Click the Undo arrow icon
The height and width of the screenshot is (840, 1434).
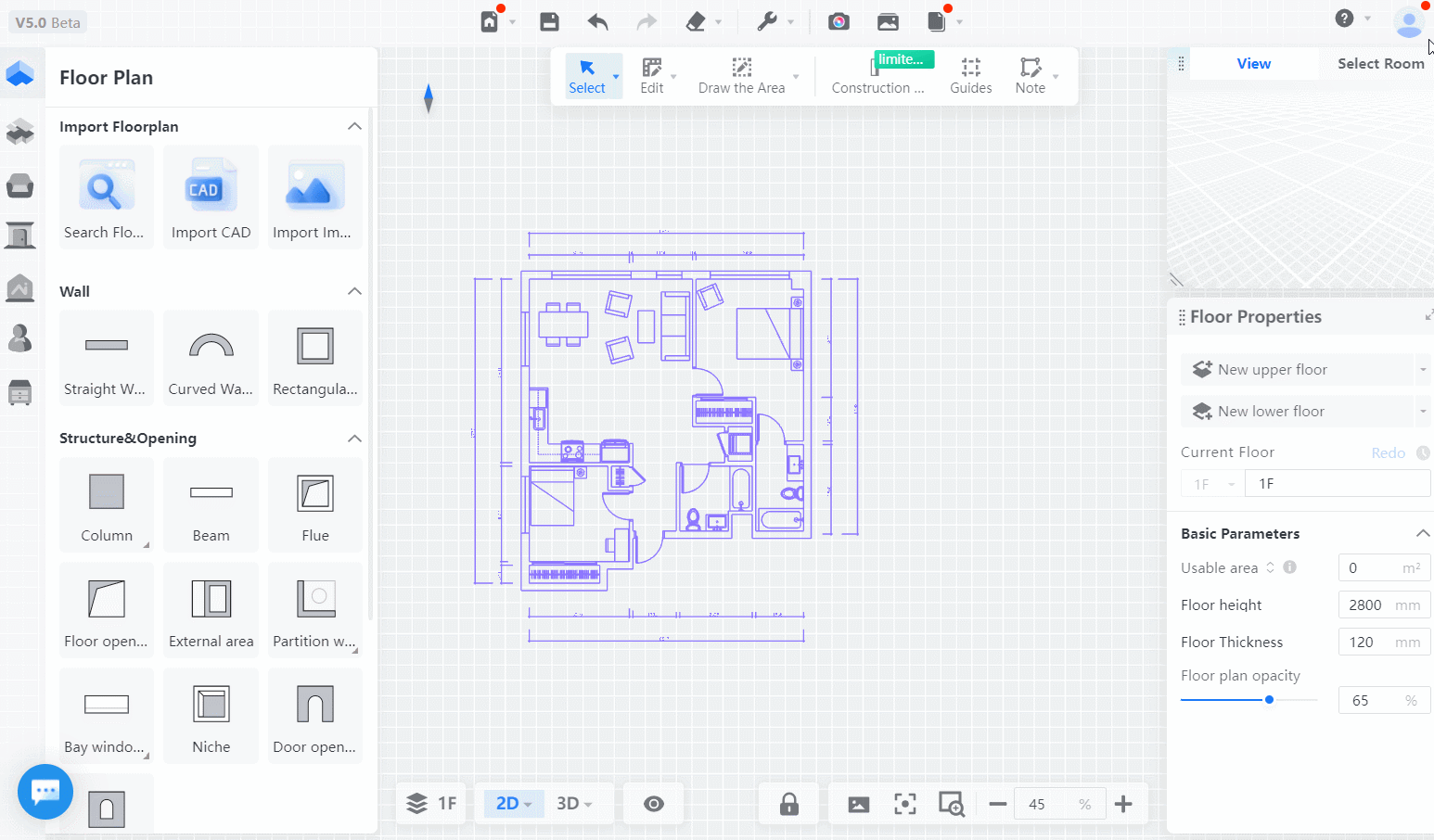coord(598,21)
